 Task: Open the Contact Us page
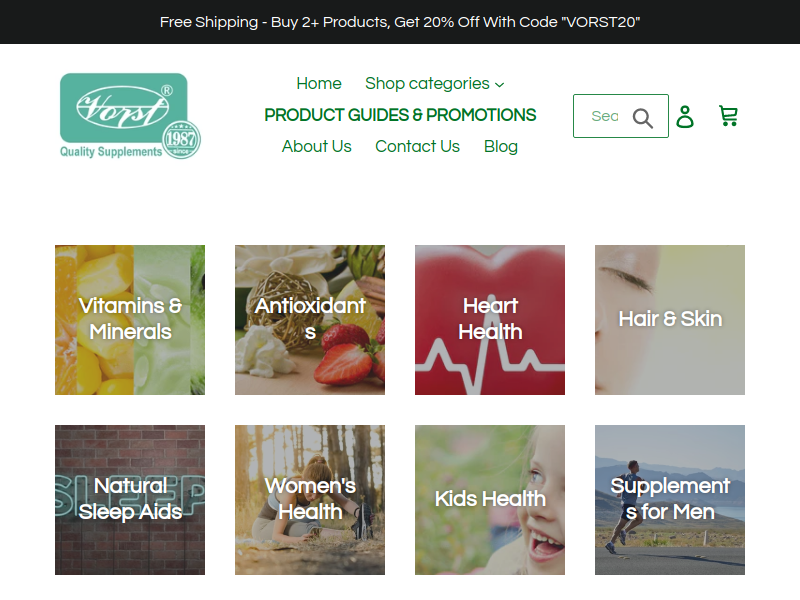417,146
